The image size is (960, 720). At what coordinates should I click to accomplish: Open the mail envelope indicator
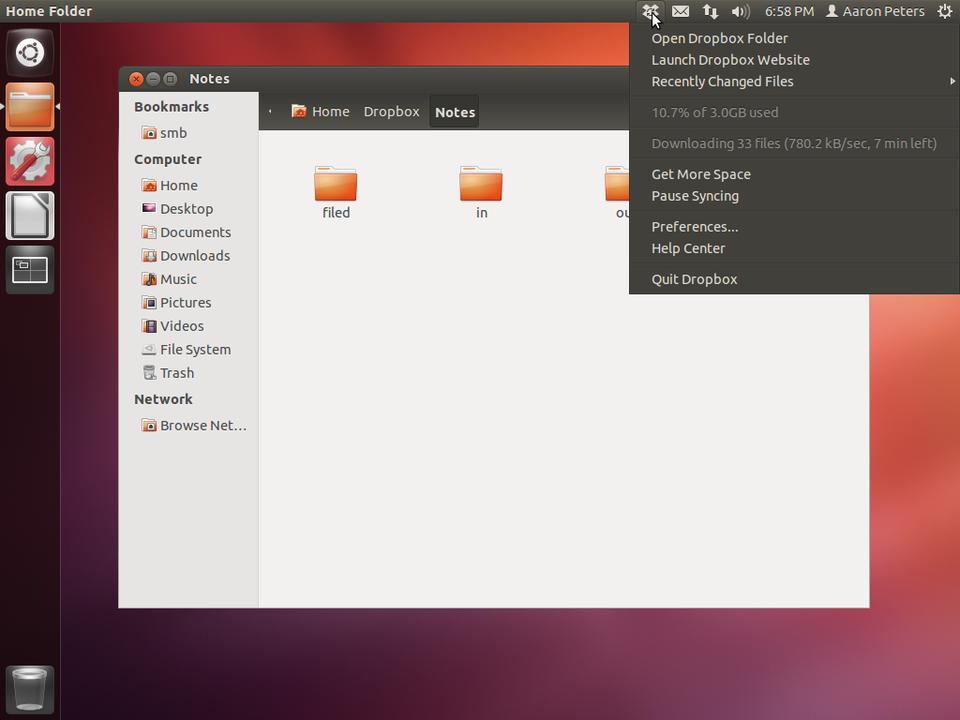(x=680, y=12)
